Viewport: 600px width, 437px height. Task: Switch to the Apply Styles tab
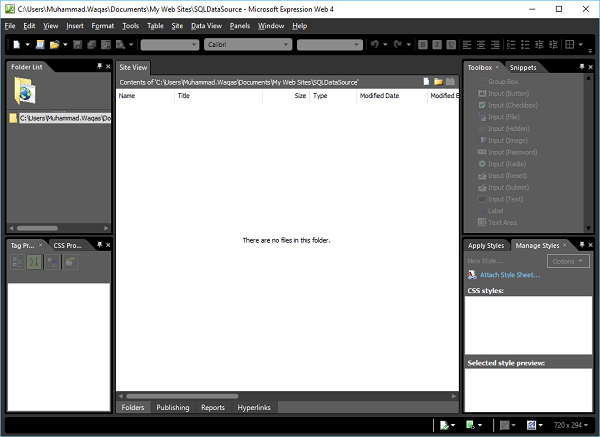pyautogui.click(x=486, y=246)
